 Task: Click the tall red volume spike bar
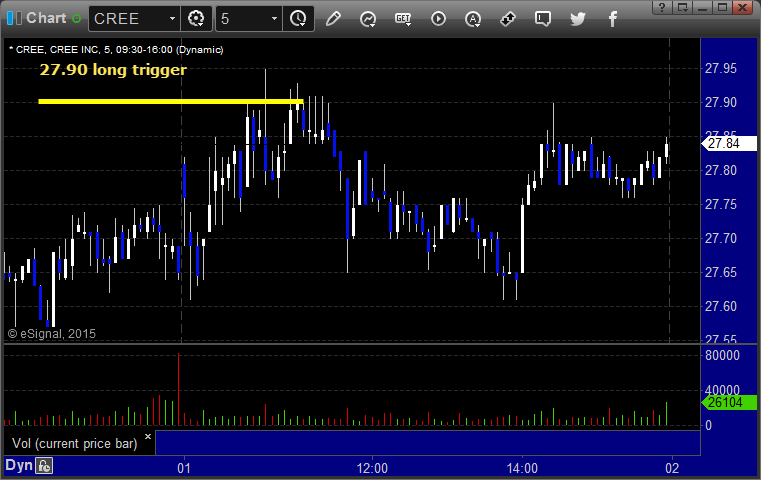179,389
